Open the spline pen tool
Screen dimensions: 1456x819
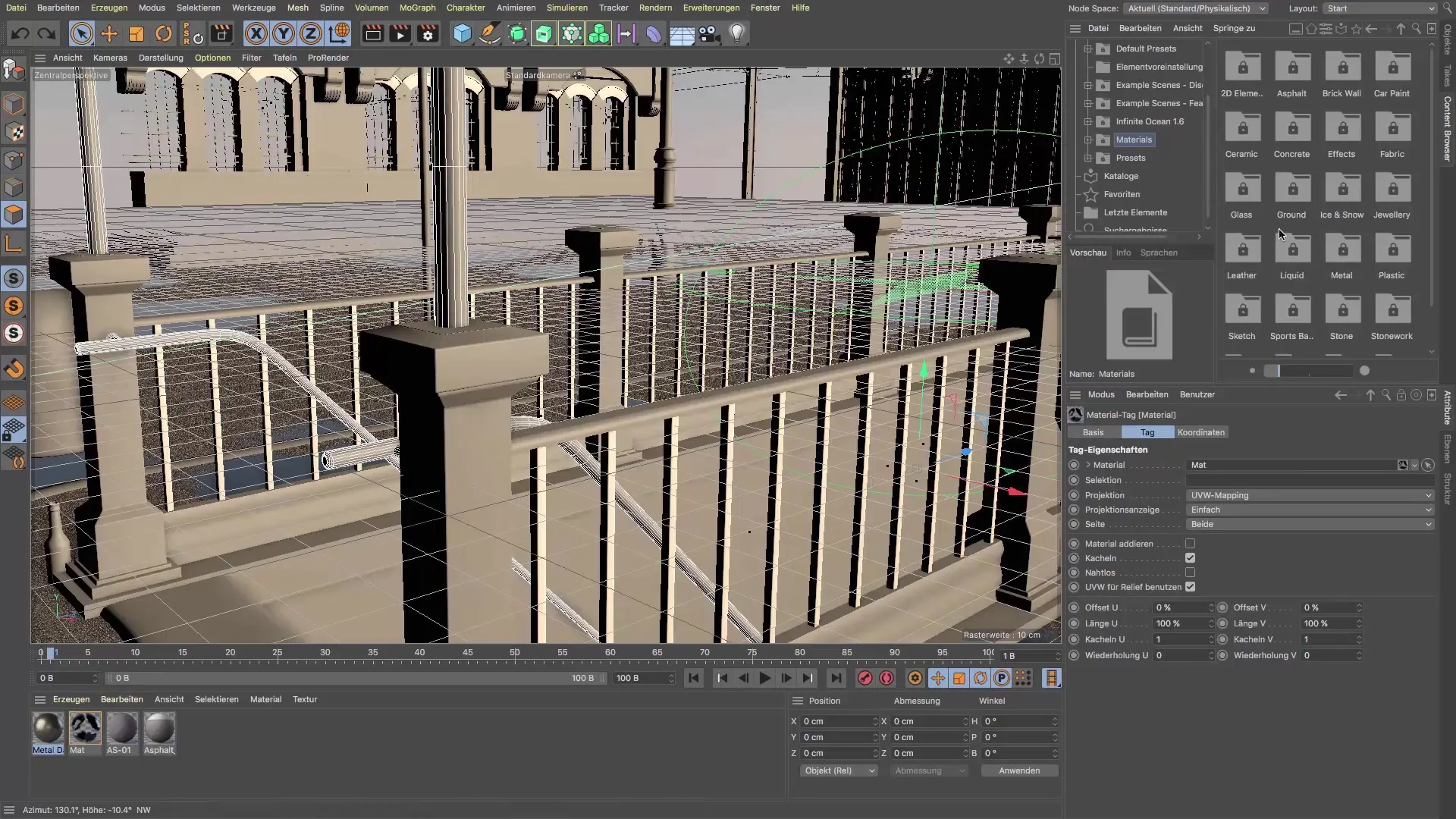(490, 33)
